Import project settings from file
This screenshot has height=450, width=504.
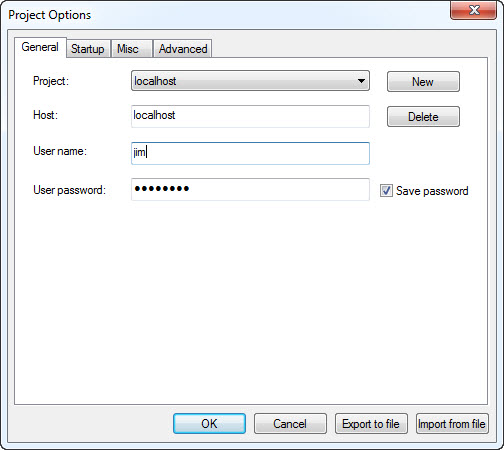[452, 424]
